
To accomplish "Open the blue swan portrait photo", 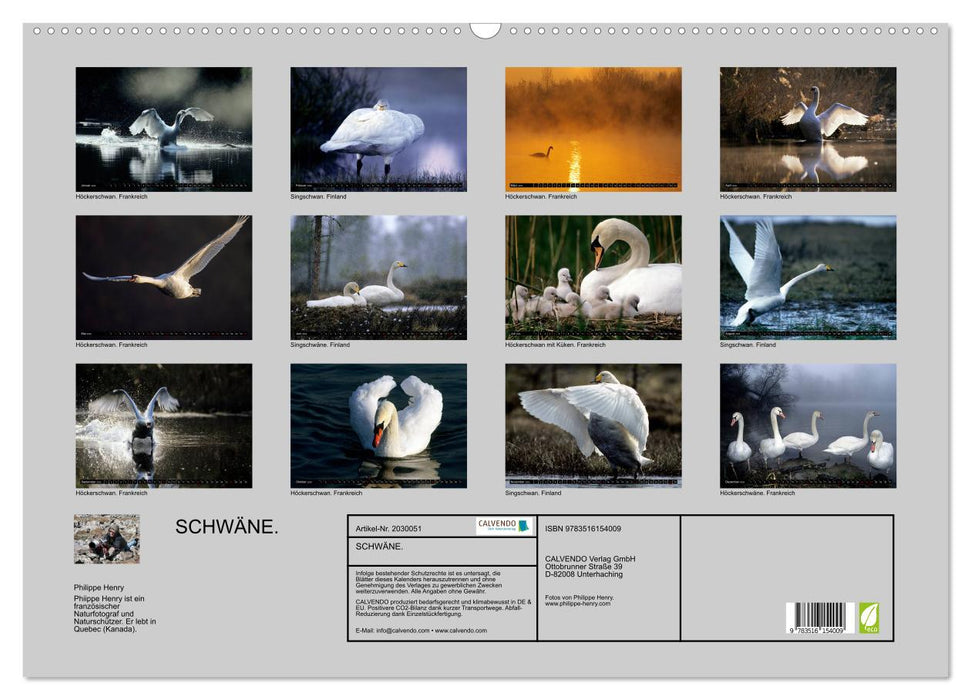I will pyautogui.click(x=380, y=425).
